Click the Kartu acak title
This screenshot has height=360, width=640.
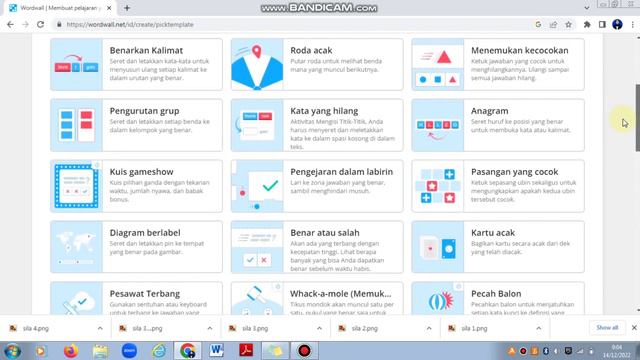click(493, 233)
